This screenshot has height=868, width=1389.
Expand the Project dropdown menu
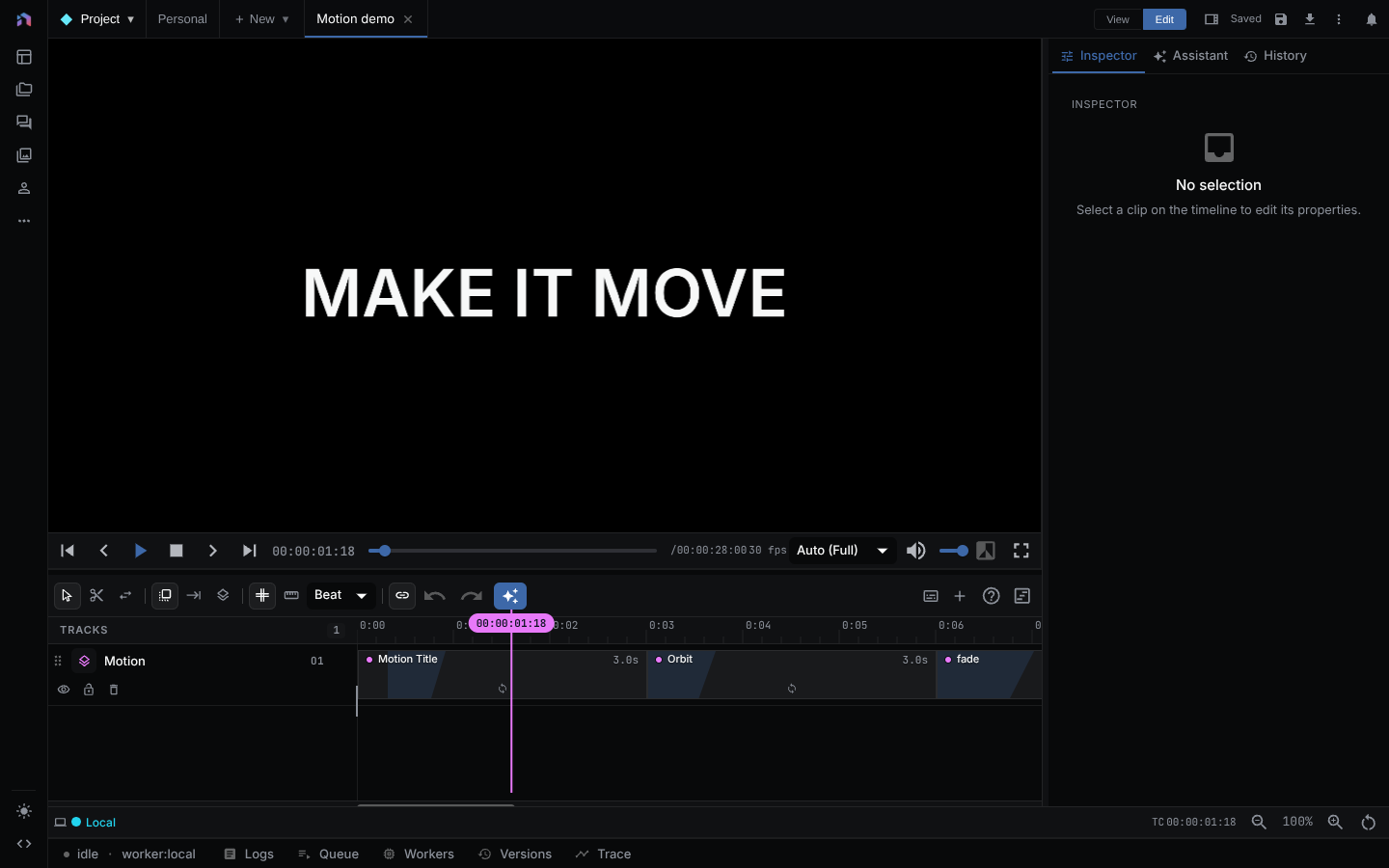[97, 19]
